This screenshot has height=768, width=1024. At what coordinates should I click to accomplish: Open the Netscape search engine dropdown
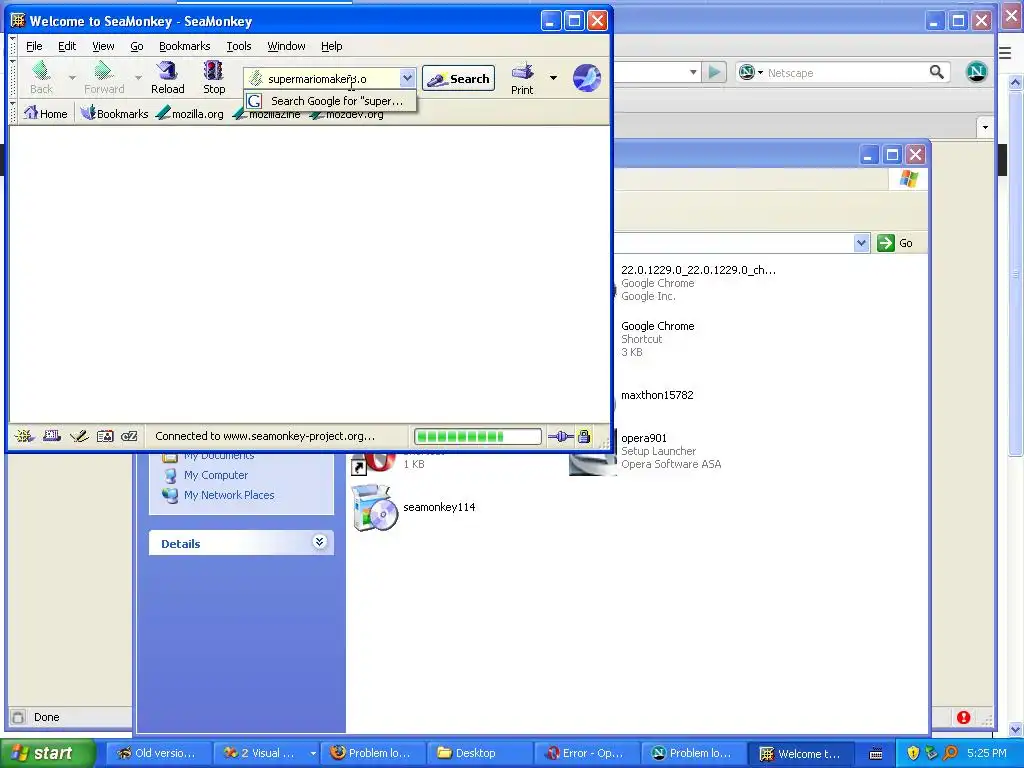[x=751, y=72]
